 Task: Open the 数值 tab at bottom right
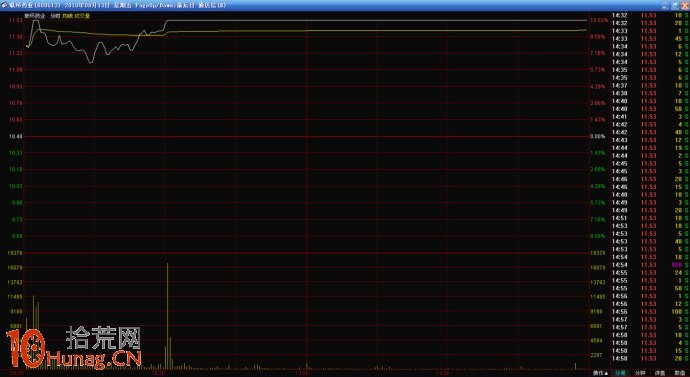click(x=680, y=373)
